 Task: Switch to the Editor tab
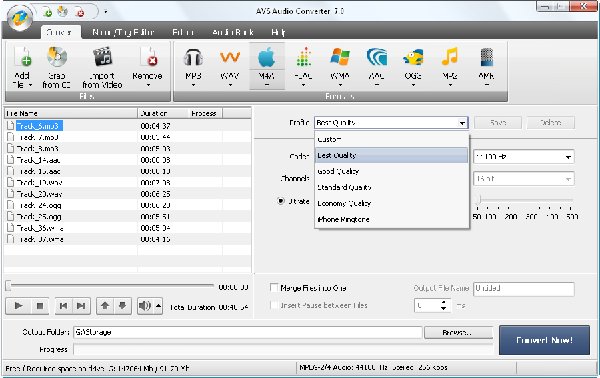point(183,32)
